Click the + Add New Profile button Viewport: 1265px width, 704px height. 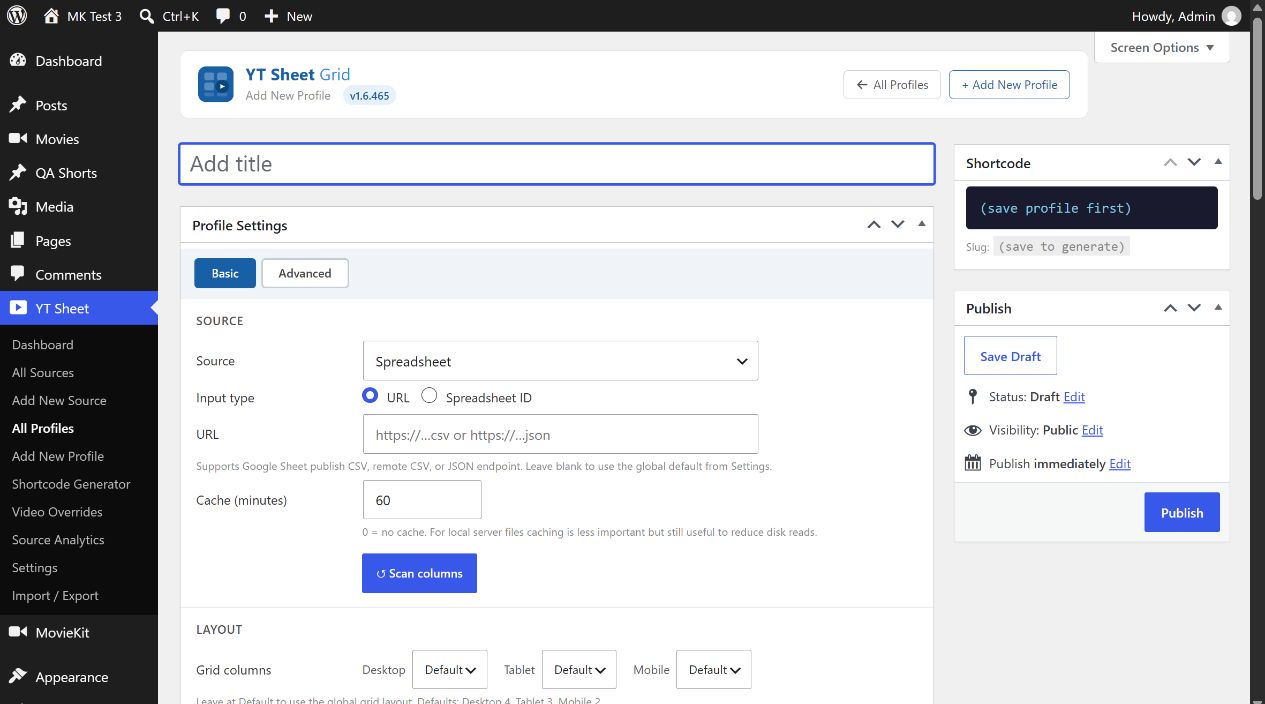[x=1009, y=85]
